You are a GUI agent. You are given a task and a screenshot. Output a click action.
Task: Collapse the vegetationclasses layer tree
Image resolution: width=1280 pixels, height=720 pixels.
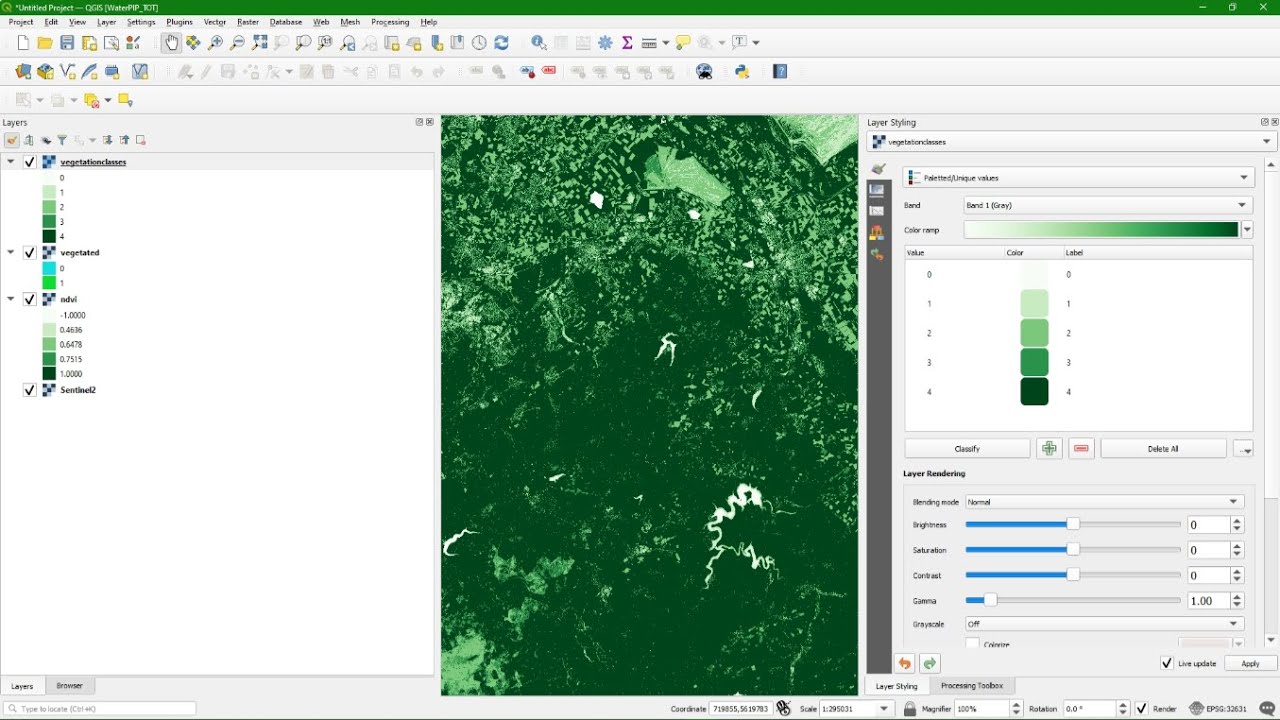[11, 162]
